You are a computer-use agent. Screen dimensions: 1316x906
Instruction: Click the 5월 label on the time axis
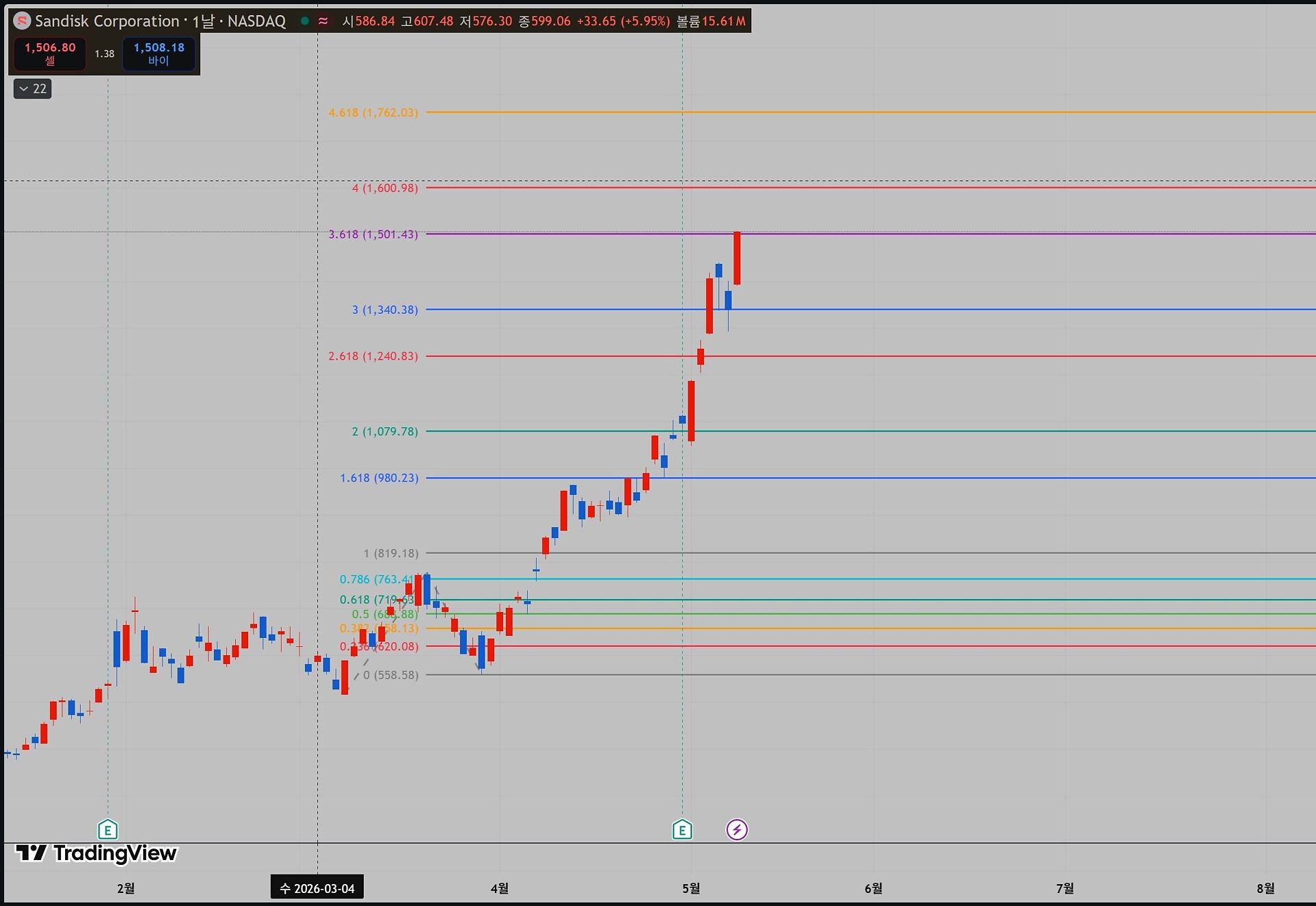click(x=691, y=888)
